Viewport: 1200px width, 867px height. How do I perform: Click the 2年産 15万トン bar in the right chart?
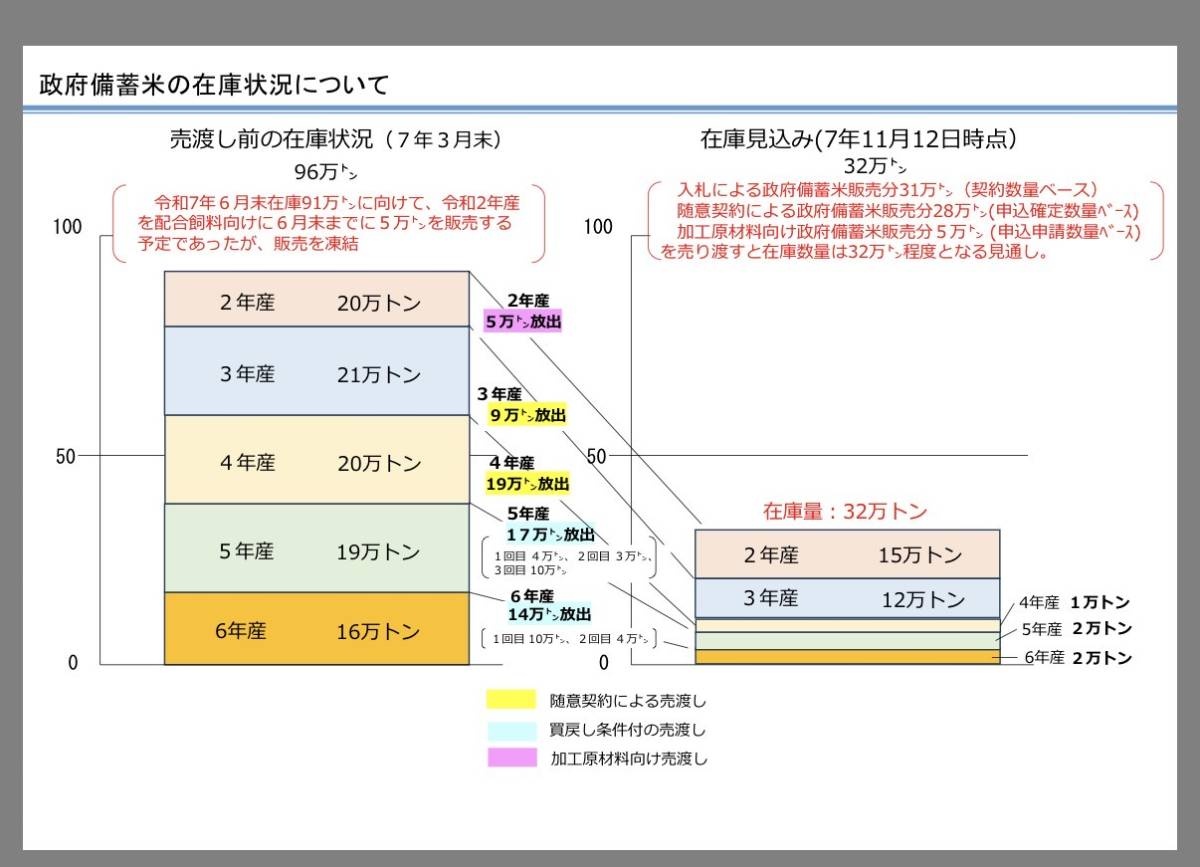[846, 554]
